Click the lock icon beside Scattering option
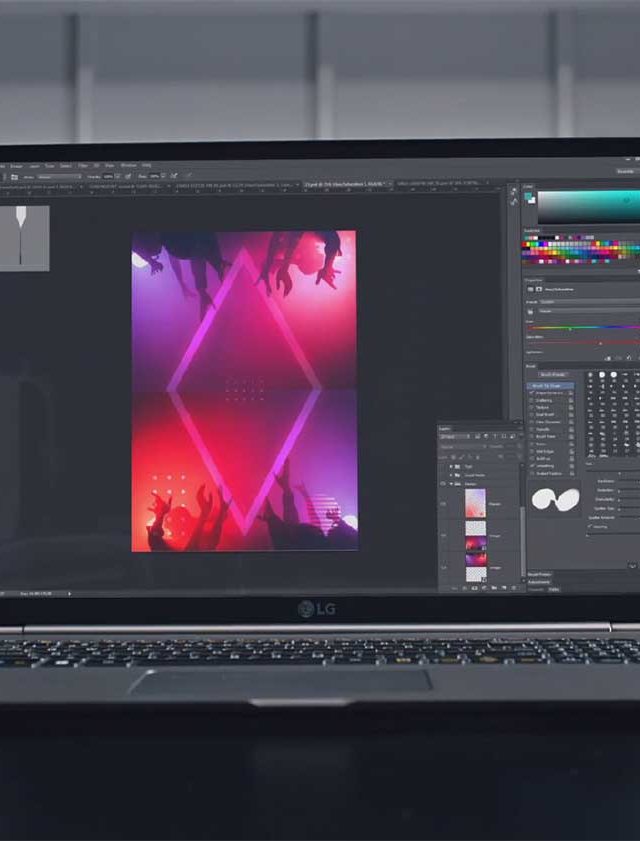This screenshot has height=841, width=640. 571,401
